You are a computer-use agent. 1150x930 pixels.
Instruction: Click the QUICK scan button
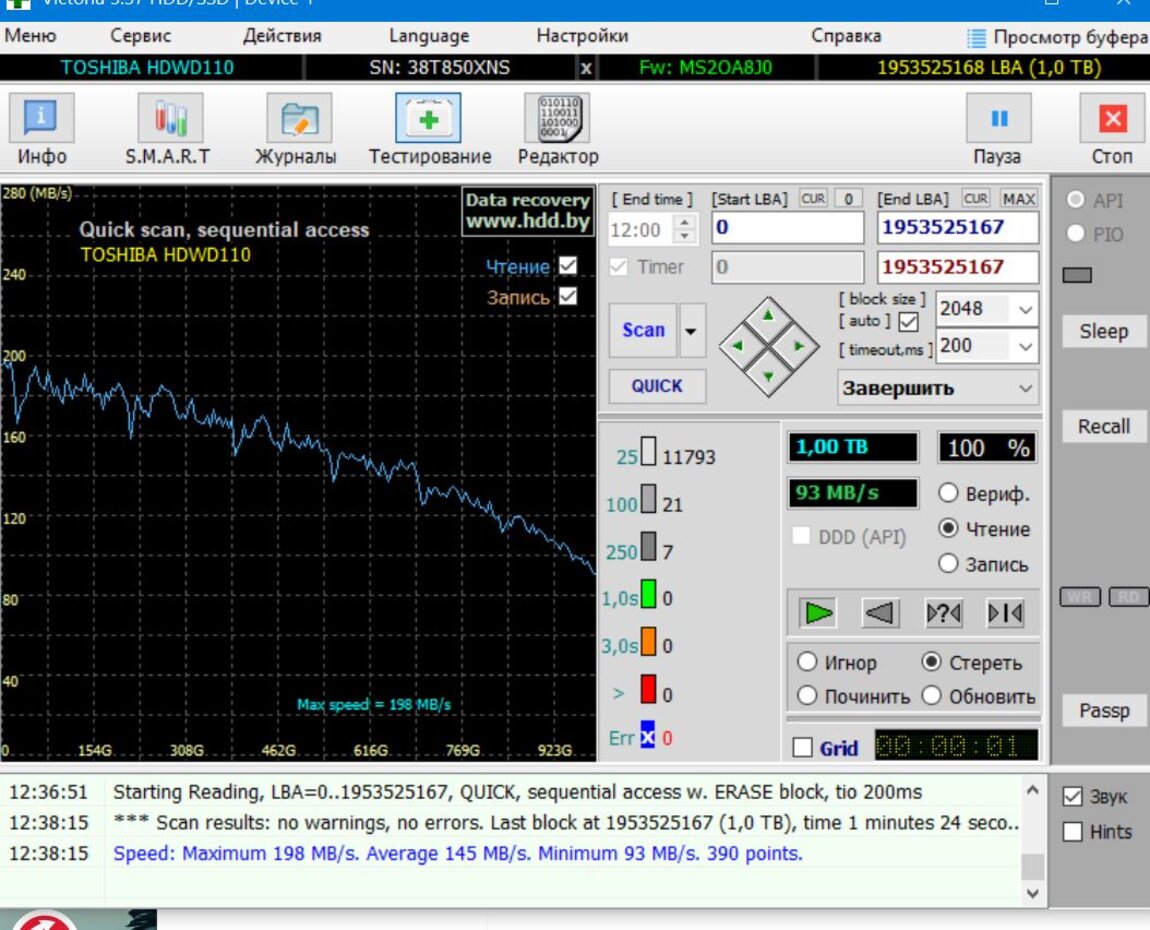tap(657, 386)
